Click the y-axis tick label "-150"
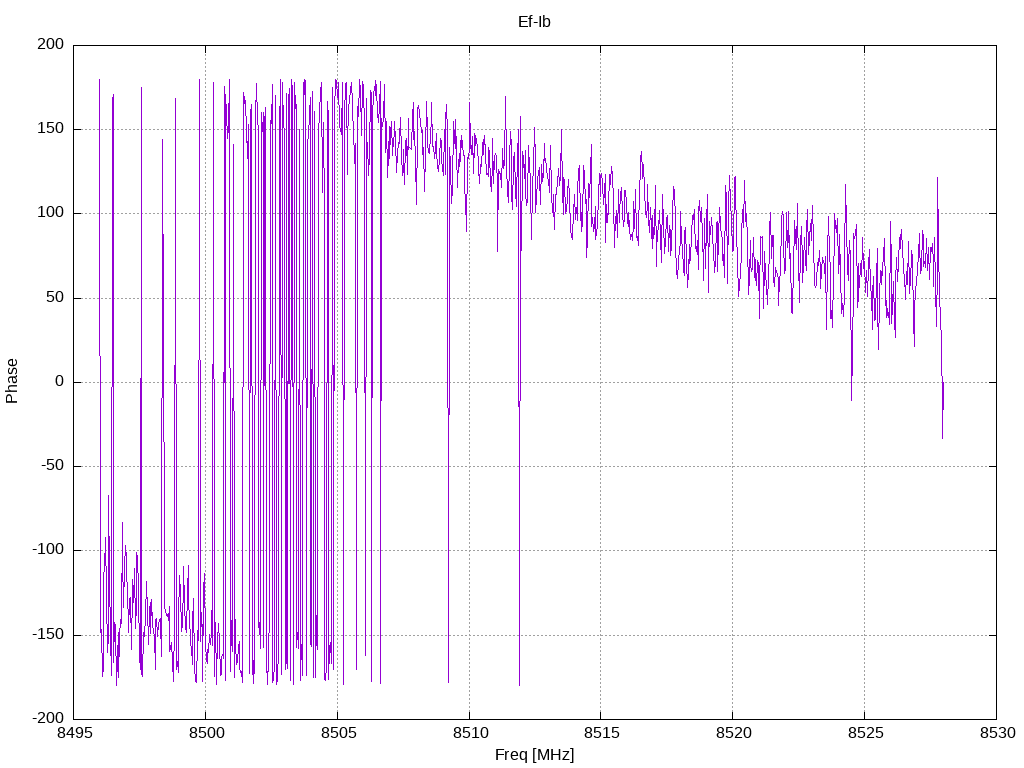This screenshot has height=768, width=1024. [48, 634]
